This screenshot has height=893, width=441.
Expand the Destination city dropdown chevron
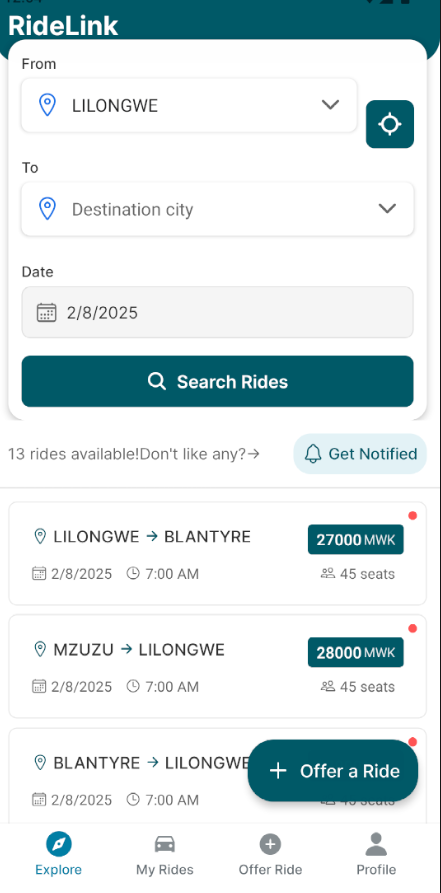click(387, 208)
